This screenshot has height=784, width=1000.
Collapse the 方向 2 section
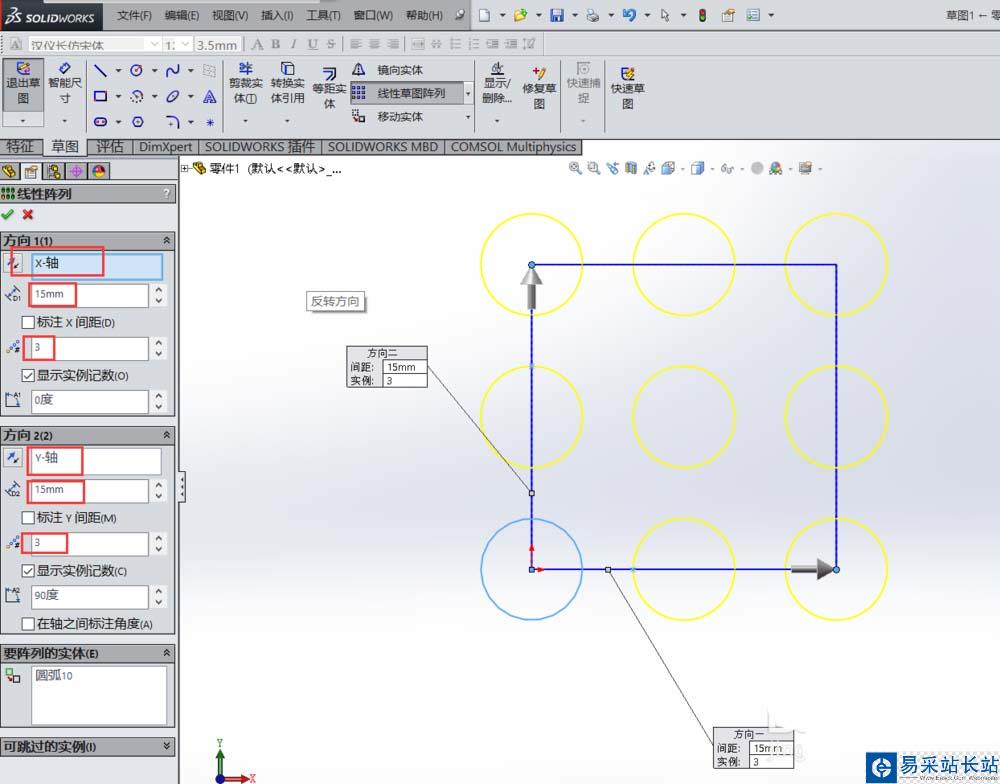pos(166,434)
